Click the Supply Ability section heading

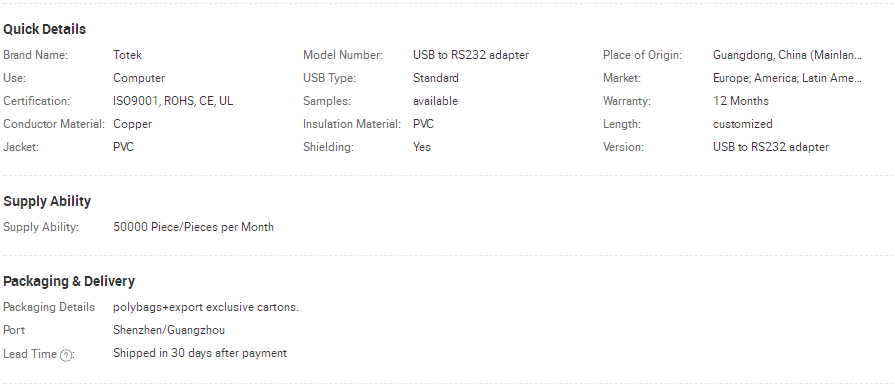tap(47, 201)
